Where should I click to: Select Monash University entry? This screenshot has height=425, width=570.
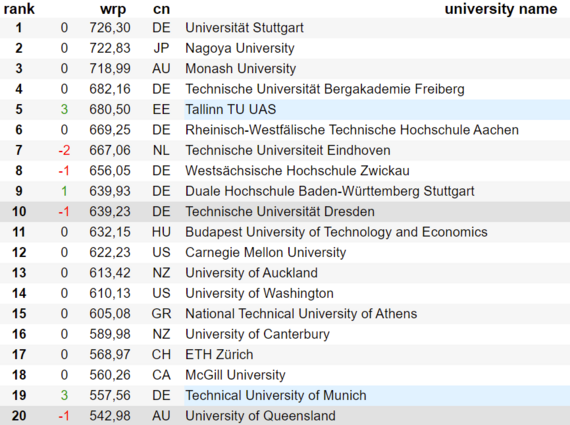241,68
